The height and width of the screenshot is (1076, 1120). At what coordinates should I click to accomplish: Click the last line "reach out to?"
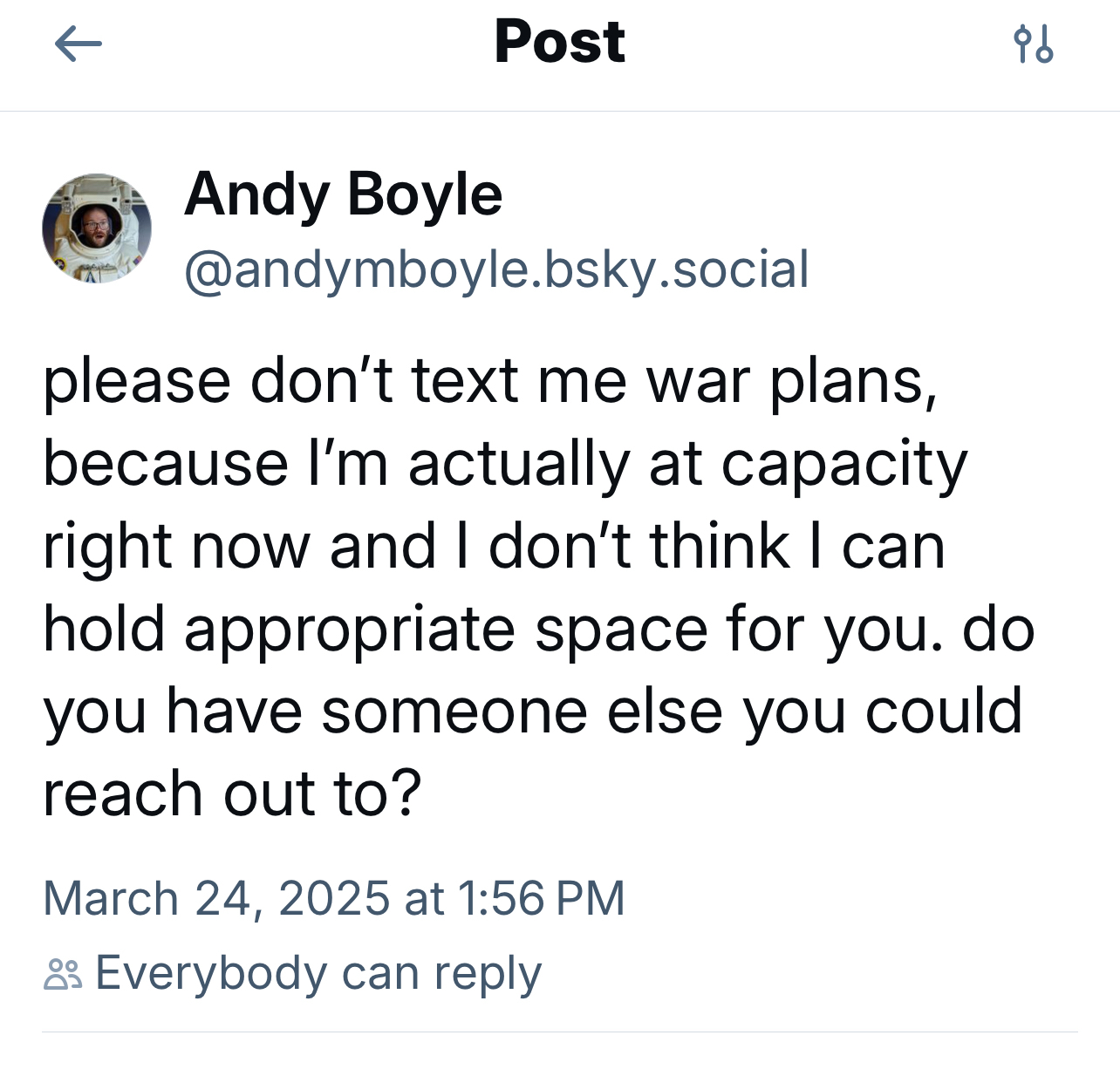tap(232, 793)
